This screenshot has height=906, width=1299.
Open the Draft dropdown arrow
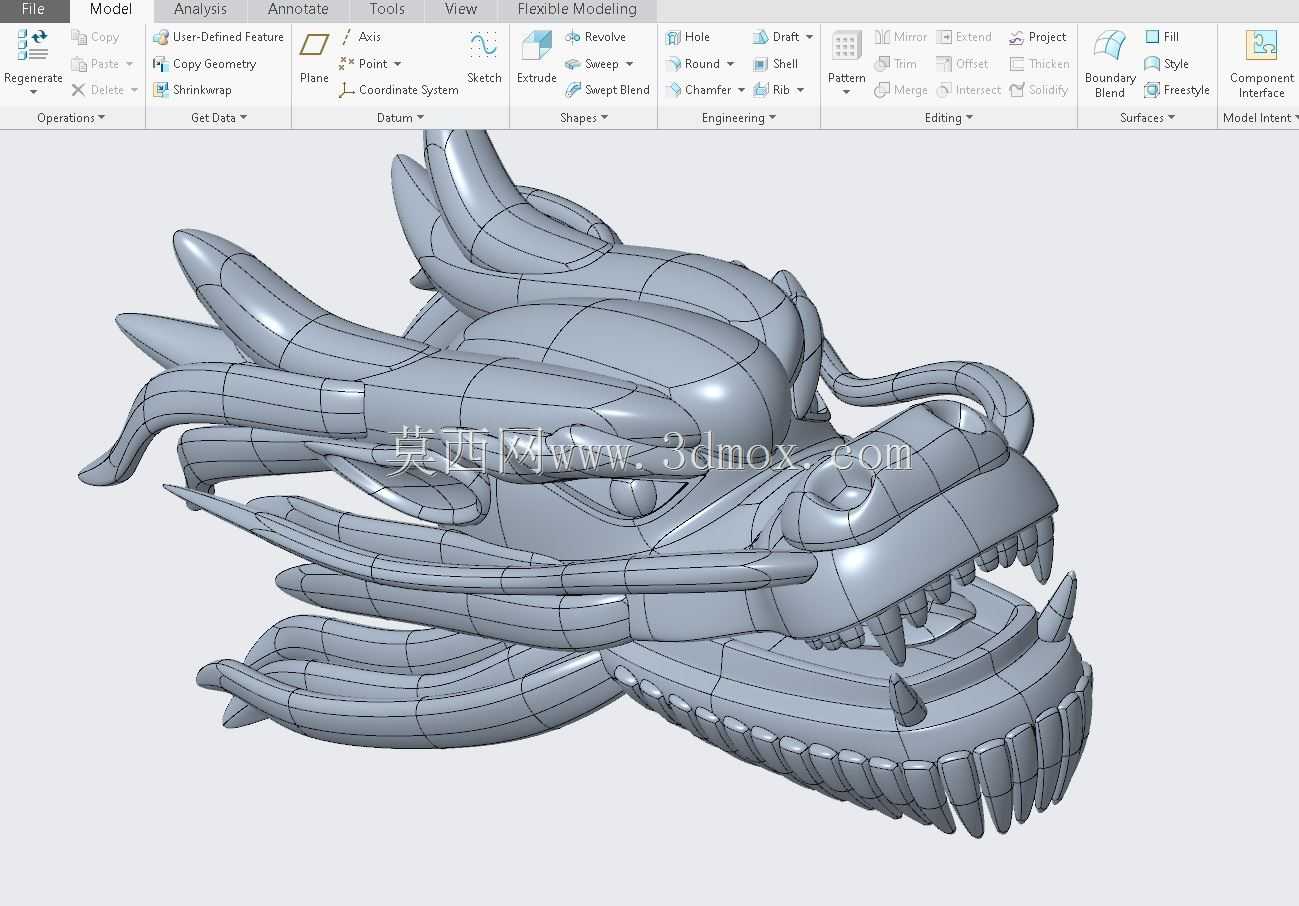pyautogui.click(x=809, y=37)
